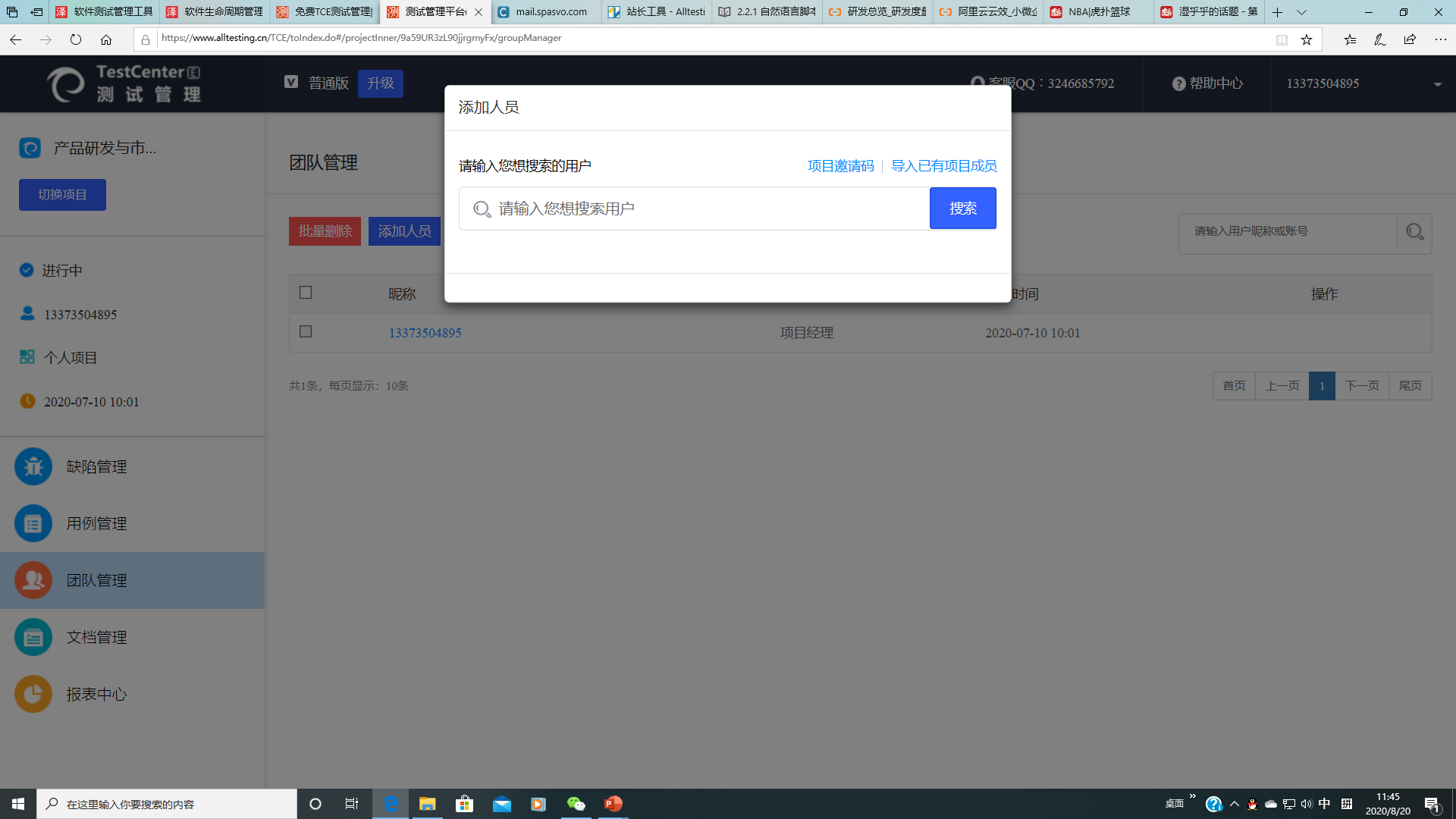Click the 导入已有项目成员 link
1456x819 pixels.
(x=944, y=166)
